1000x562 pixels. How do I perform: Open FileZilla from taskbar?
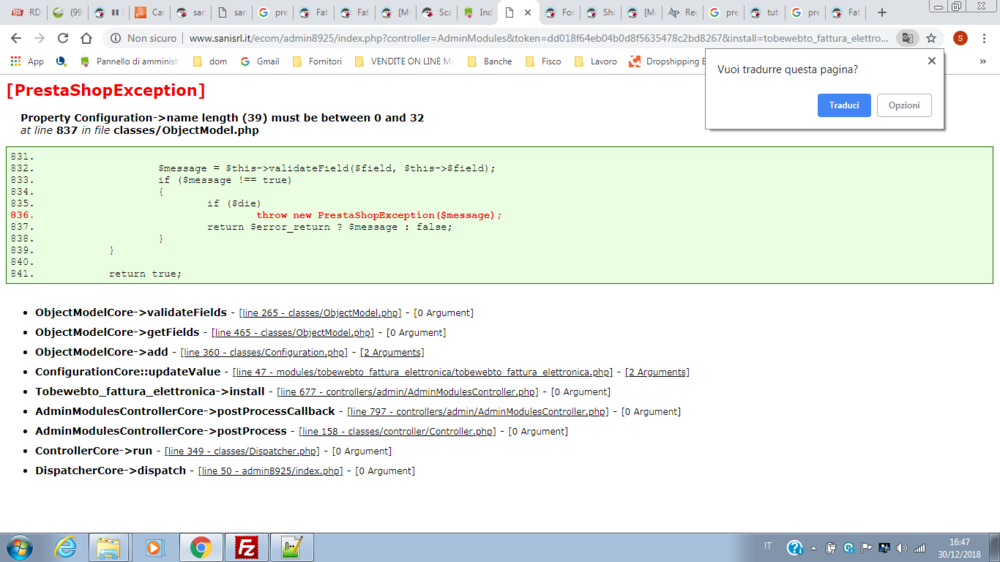[246, 547]
